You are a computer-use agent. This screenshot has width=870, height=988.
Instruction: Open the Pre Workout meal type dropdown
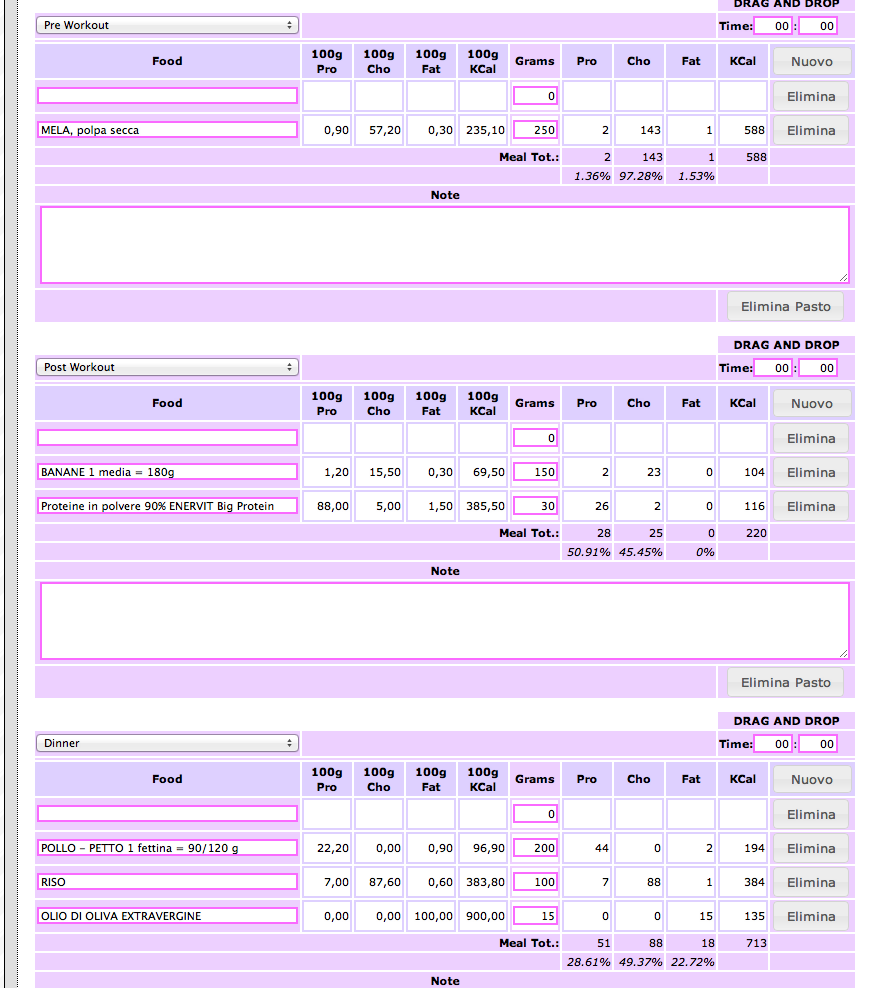point(167,25)
